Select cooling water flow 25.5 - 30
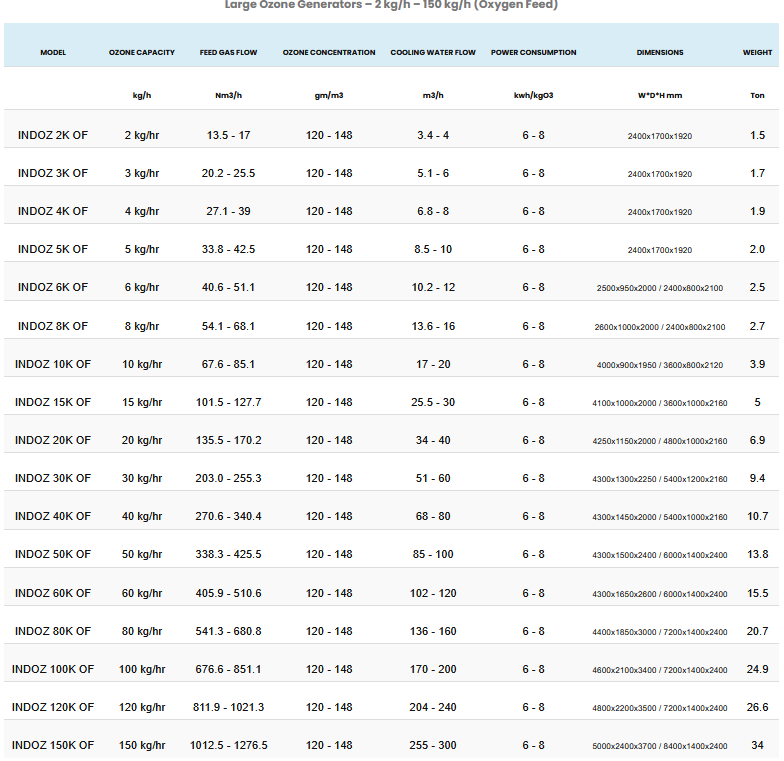 tap(433, 402)
